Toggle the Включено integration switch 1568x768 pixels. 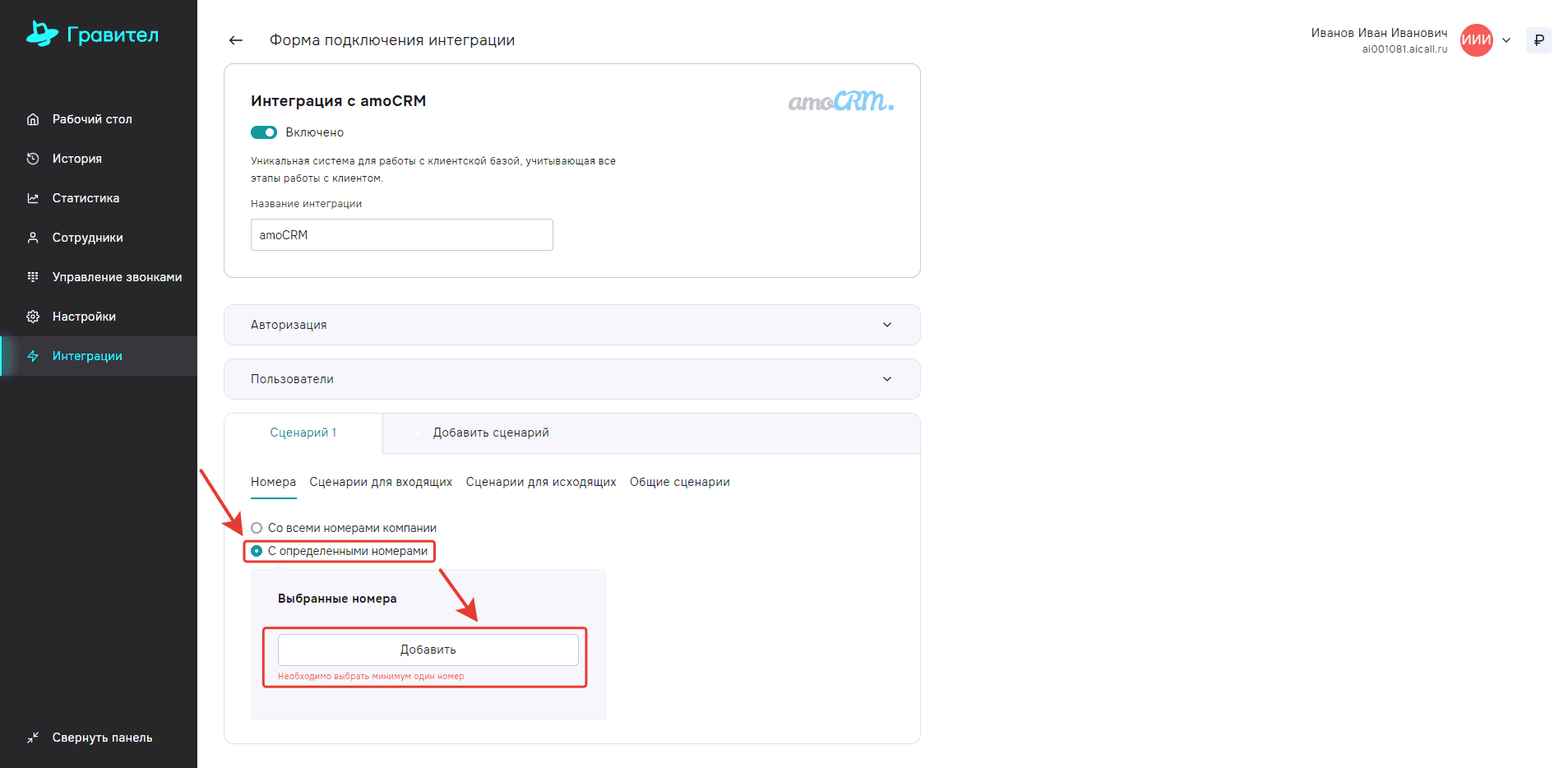coord(264,132)
